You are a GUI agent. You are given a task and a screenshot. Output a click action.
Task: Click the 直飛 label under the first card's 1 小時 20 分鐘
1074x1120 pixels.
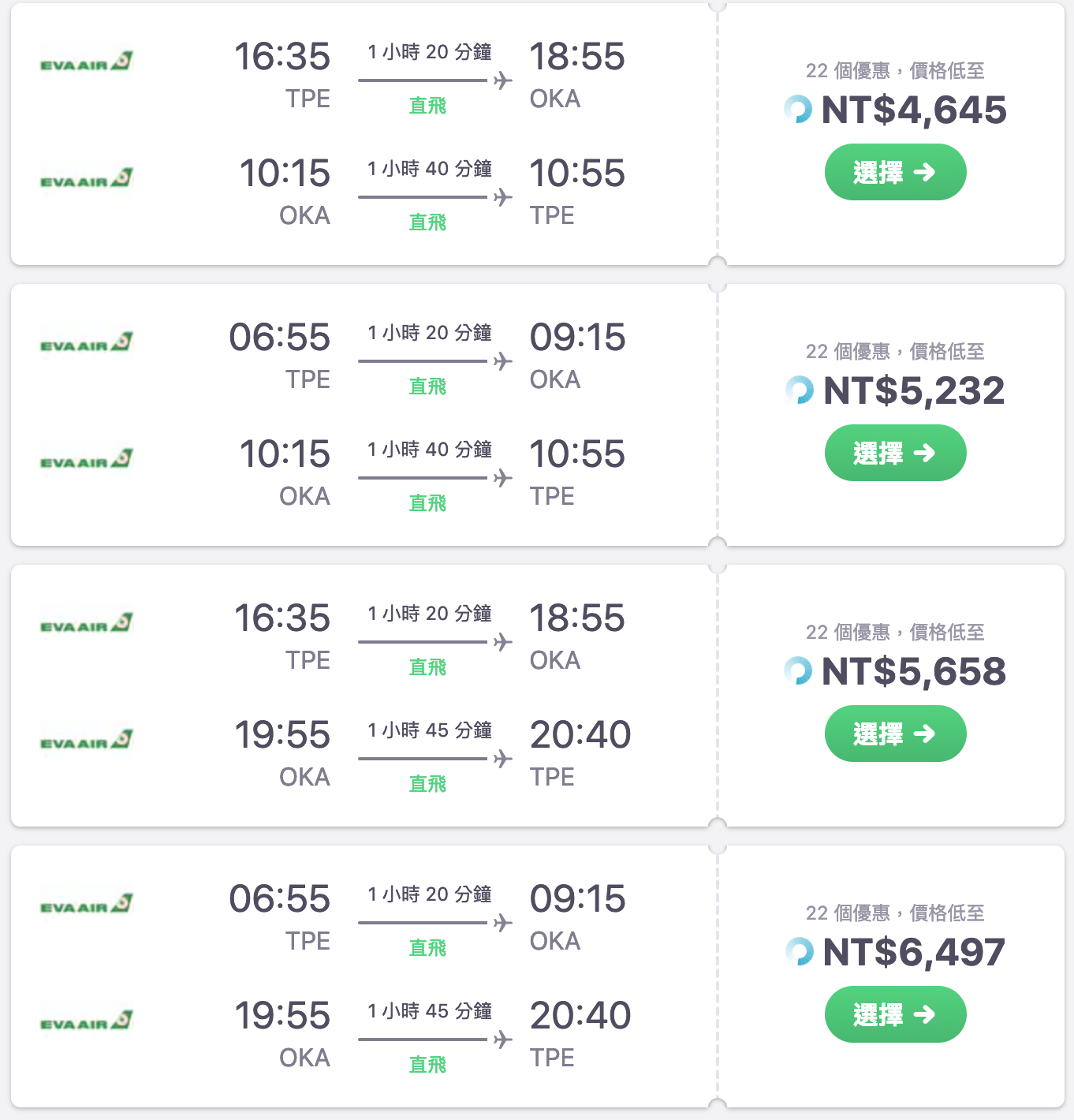click(427, 106)
